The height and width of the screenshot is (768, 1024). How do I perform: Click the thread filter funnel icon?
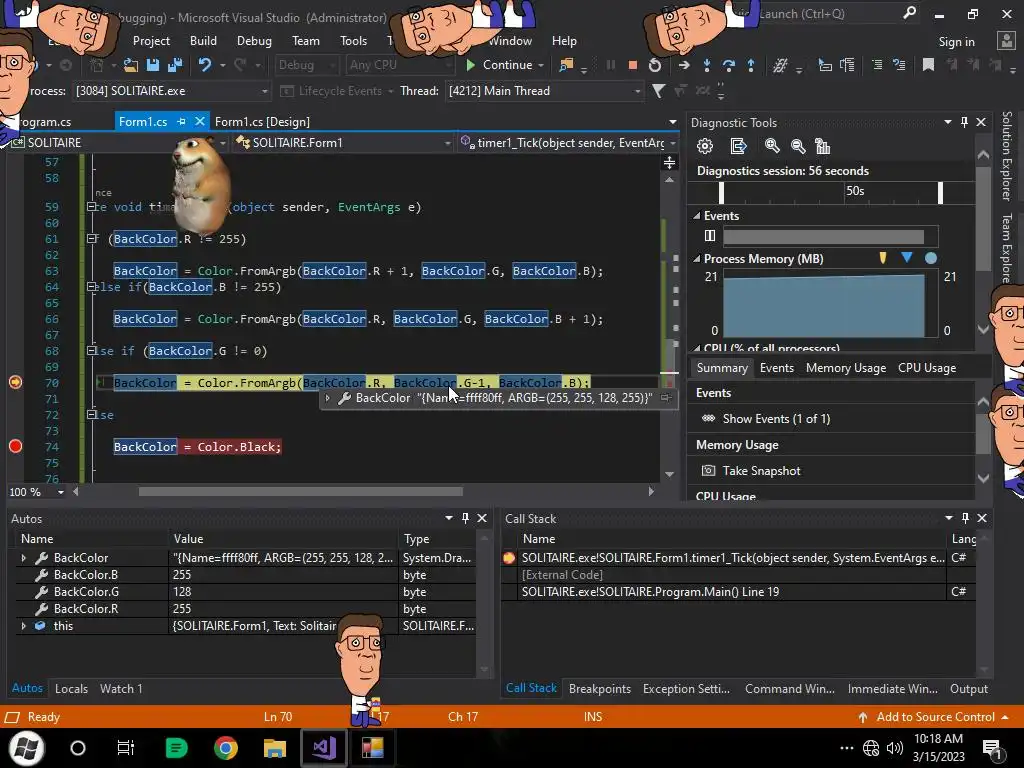(x=658, y=91)
